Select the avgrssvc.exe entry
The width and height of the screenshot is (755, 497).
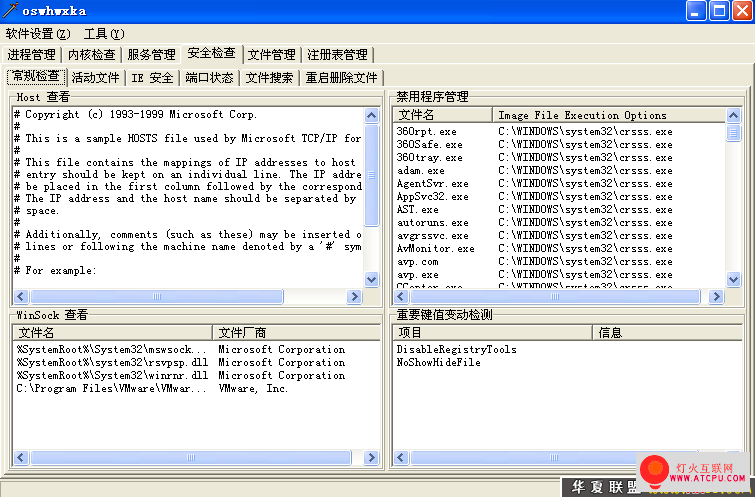[559, 235]
